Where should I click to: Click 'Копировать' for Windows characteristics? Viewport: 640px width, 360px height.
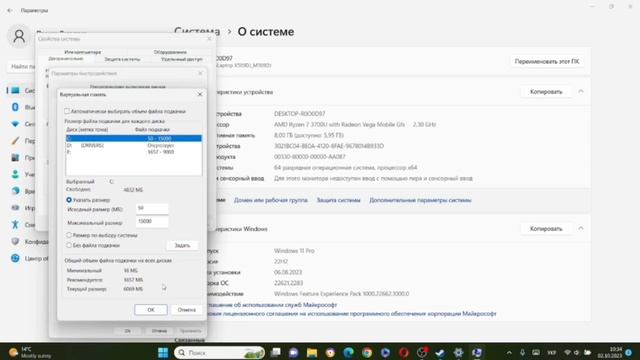[x=546, y=229]
